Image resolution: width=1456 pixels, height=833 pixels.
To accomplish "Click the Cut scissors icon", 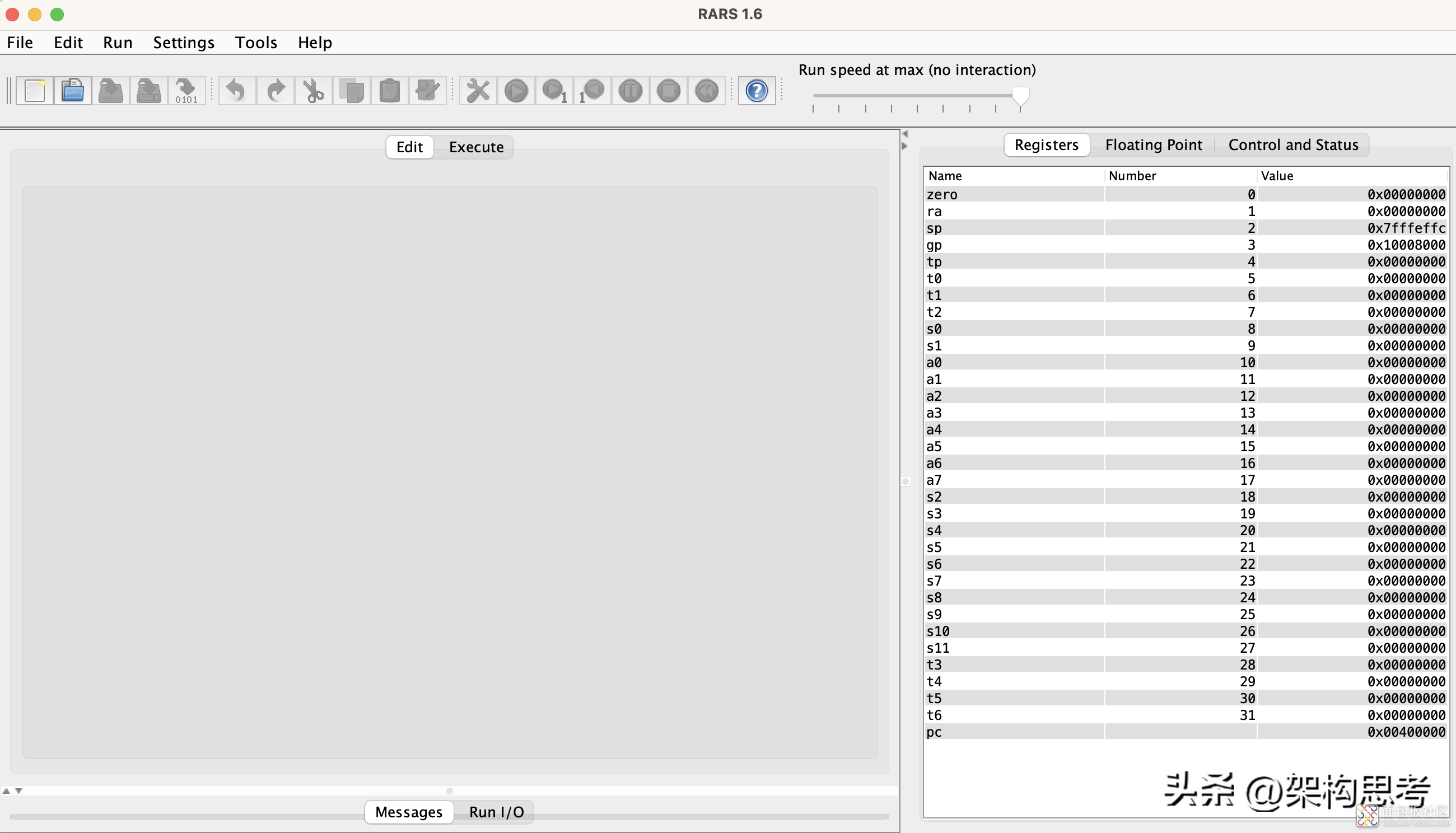I will pyautogui.click(x=313, y=90).
